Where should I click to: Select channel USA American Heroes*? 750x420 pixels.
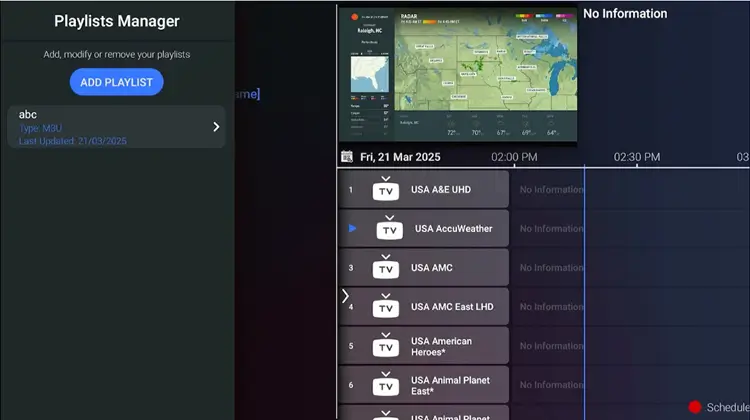click(424, 346)
